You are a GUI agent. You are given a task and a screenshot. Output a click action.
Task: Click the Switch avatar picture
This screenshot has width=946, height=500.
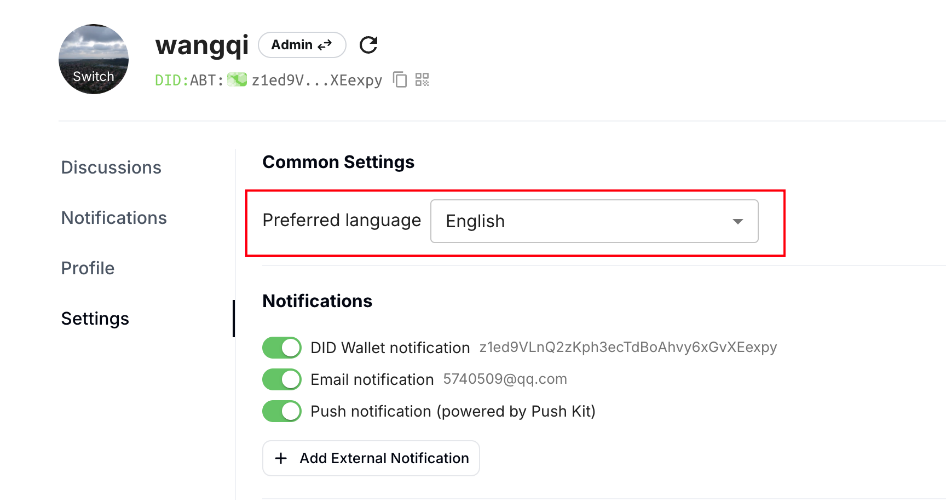pos(94,59)
